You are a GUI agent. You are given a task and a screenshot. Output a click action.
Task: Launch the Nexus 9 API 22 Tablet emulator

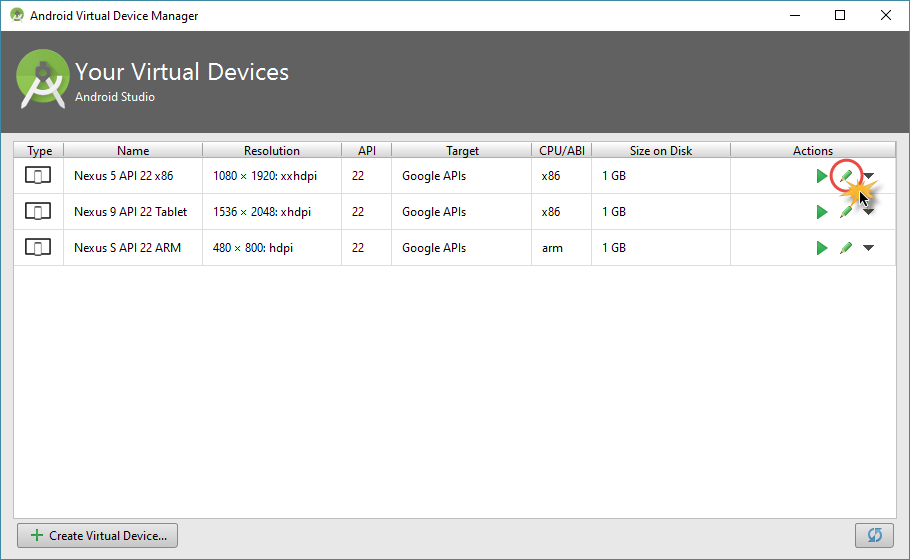pos(821,212)
